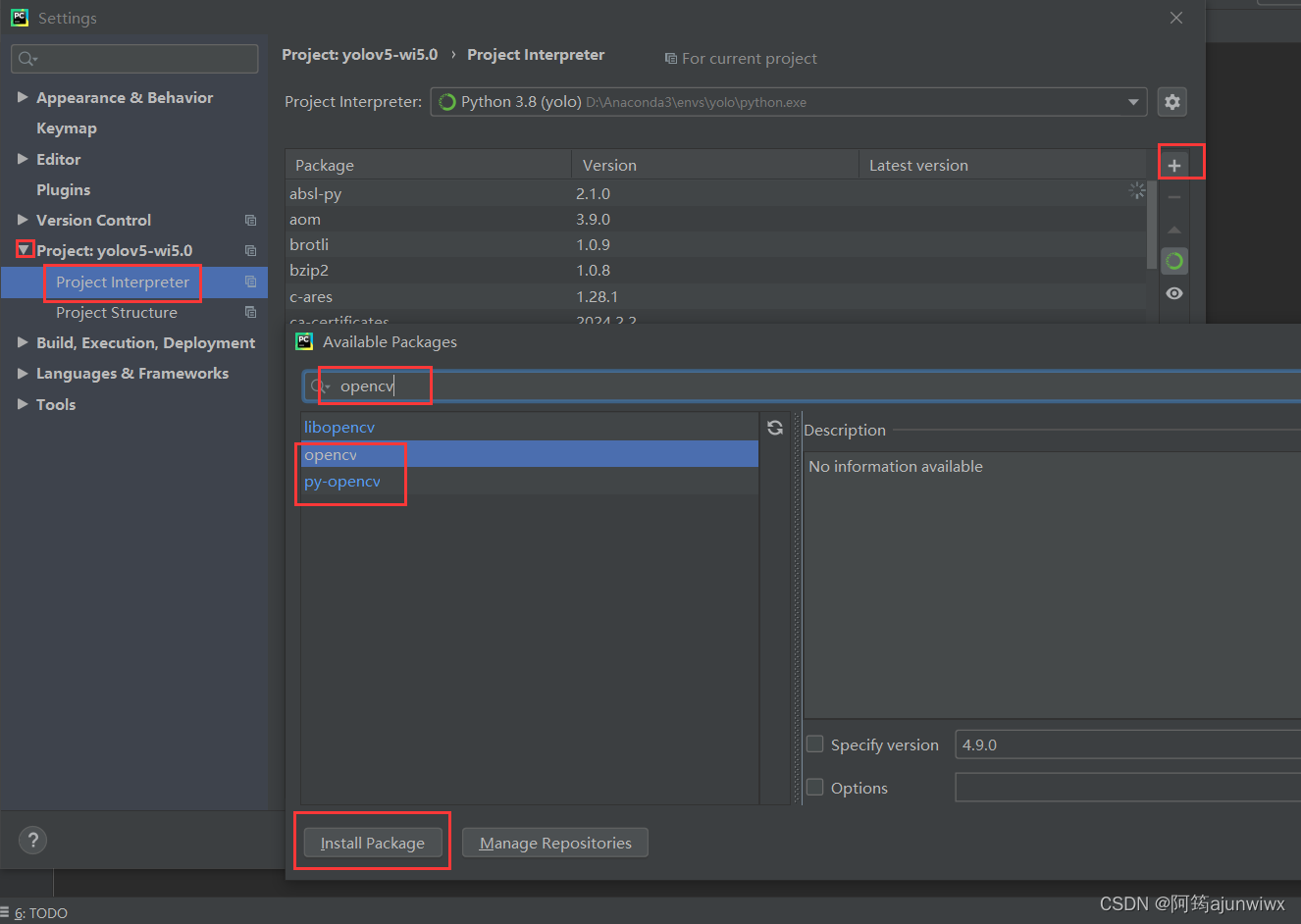Select the brotli package row

coord(716,244)
